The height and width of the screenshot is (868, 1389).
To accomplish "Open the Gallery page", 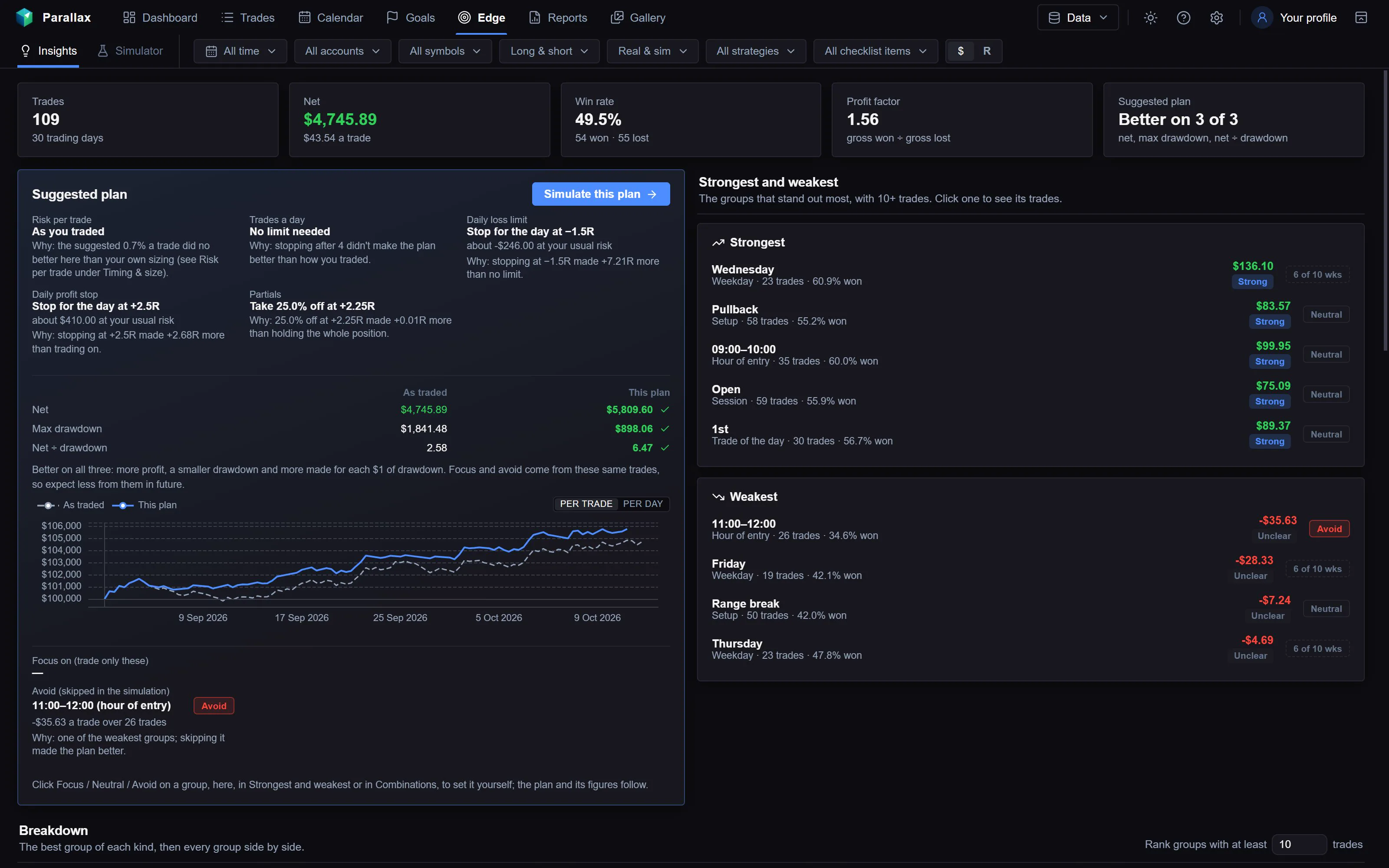I will click(x=638, y=18).
